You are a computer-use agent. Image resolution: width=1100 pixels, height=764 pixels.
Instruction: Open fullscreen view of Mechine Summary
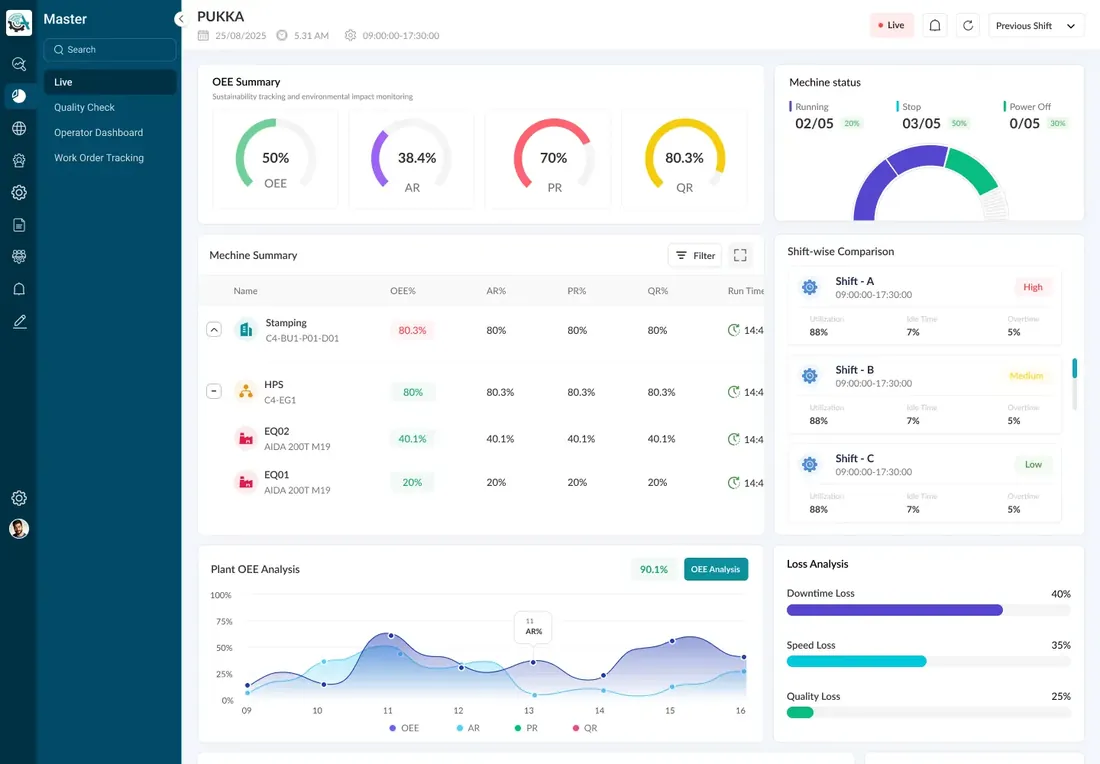pos(739,255)
